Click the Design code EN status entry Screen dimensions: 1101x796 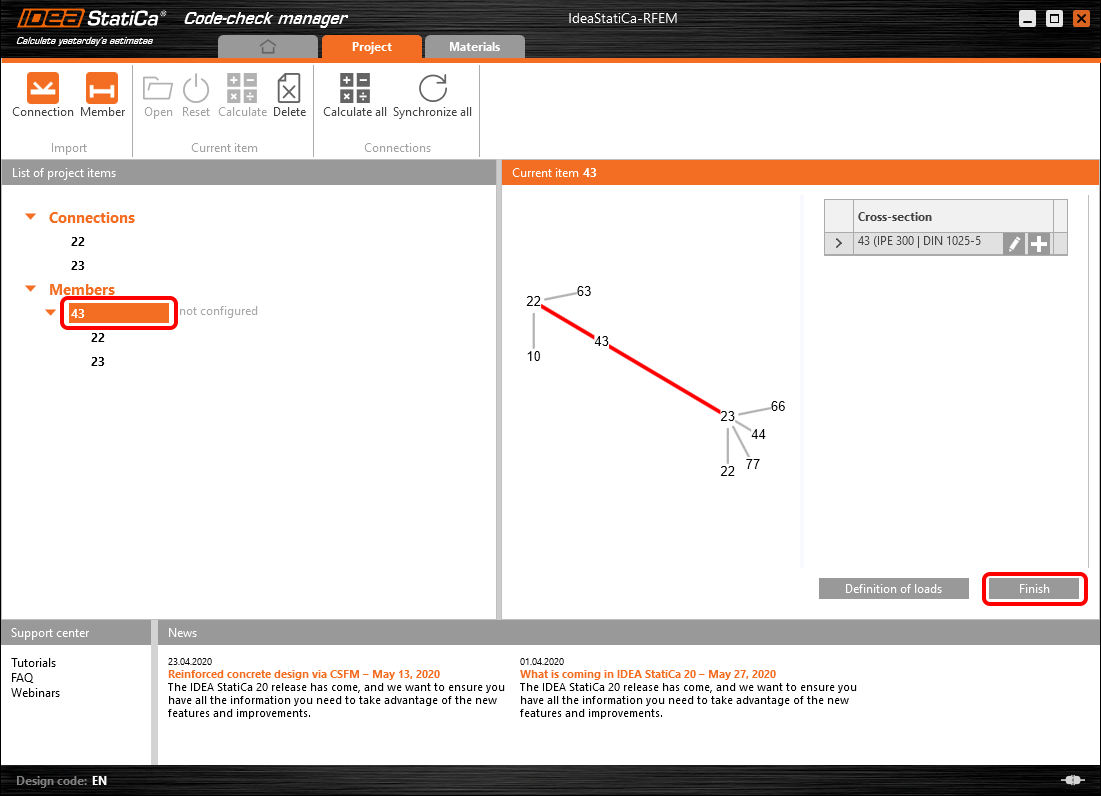62,781
